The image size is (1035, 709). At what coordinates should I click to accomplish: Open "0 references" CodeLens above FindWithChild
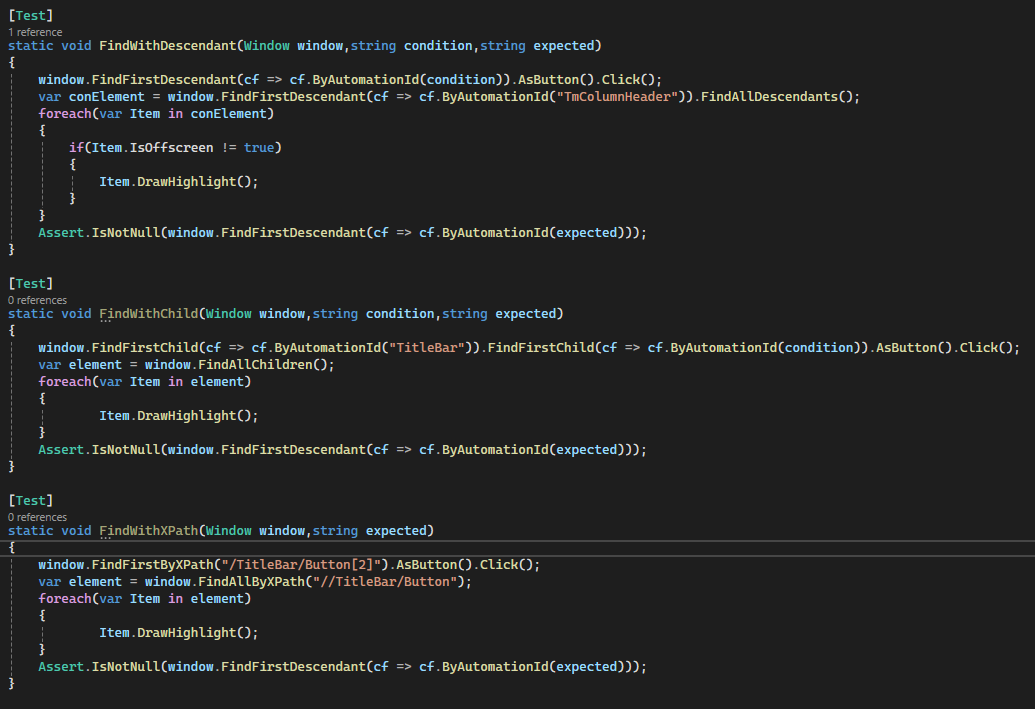(x=37, y=300)
